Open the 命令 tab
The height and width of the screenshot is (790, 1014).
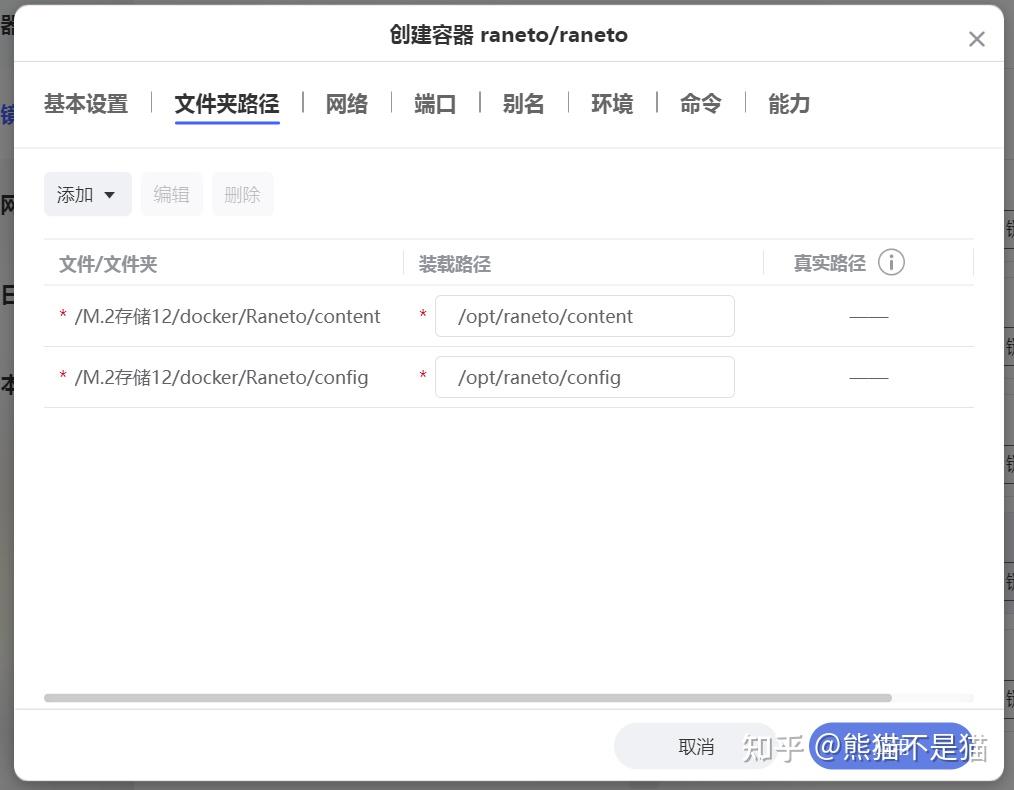click(700, 103)
